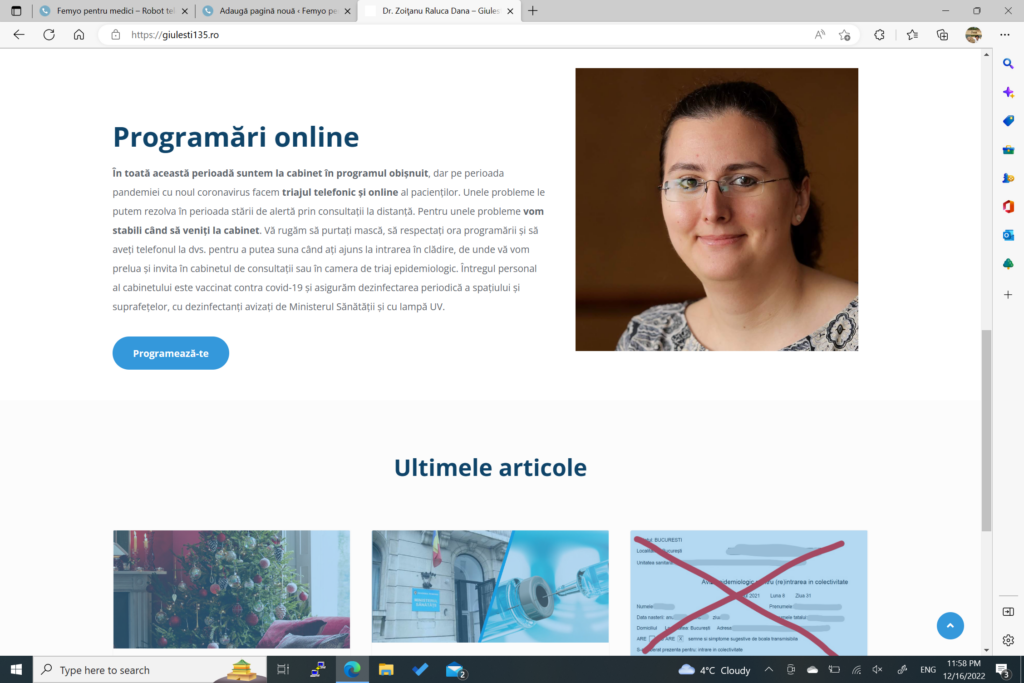1024x683 pixels.
Task: Click the Programări online heading
Action: coord(236,137)
